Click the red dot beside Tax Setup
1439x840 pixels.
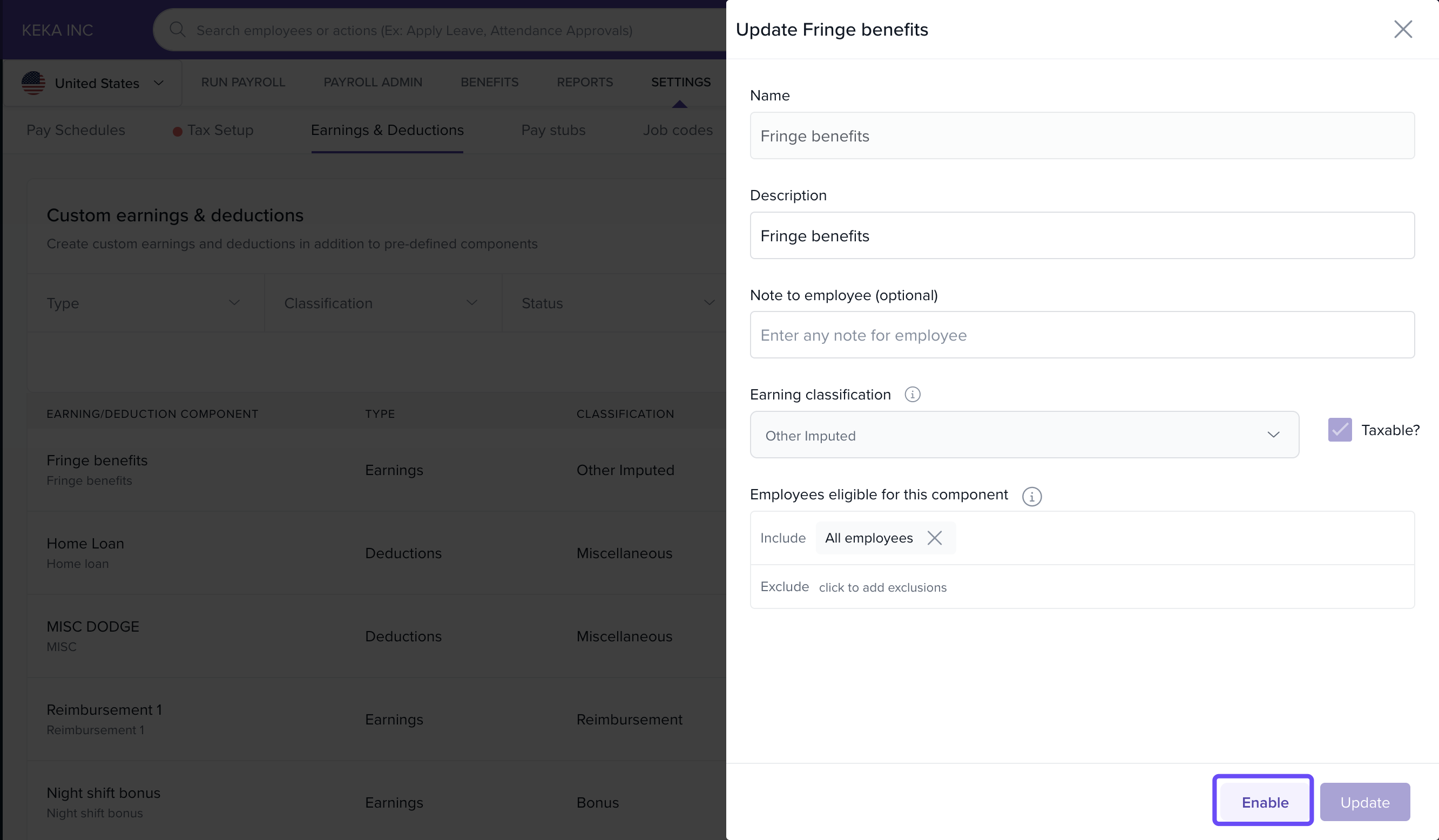coord(178,131)
